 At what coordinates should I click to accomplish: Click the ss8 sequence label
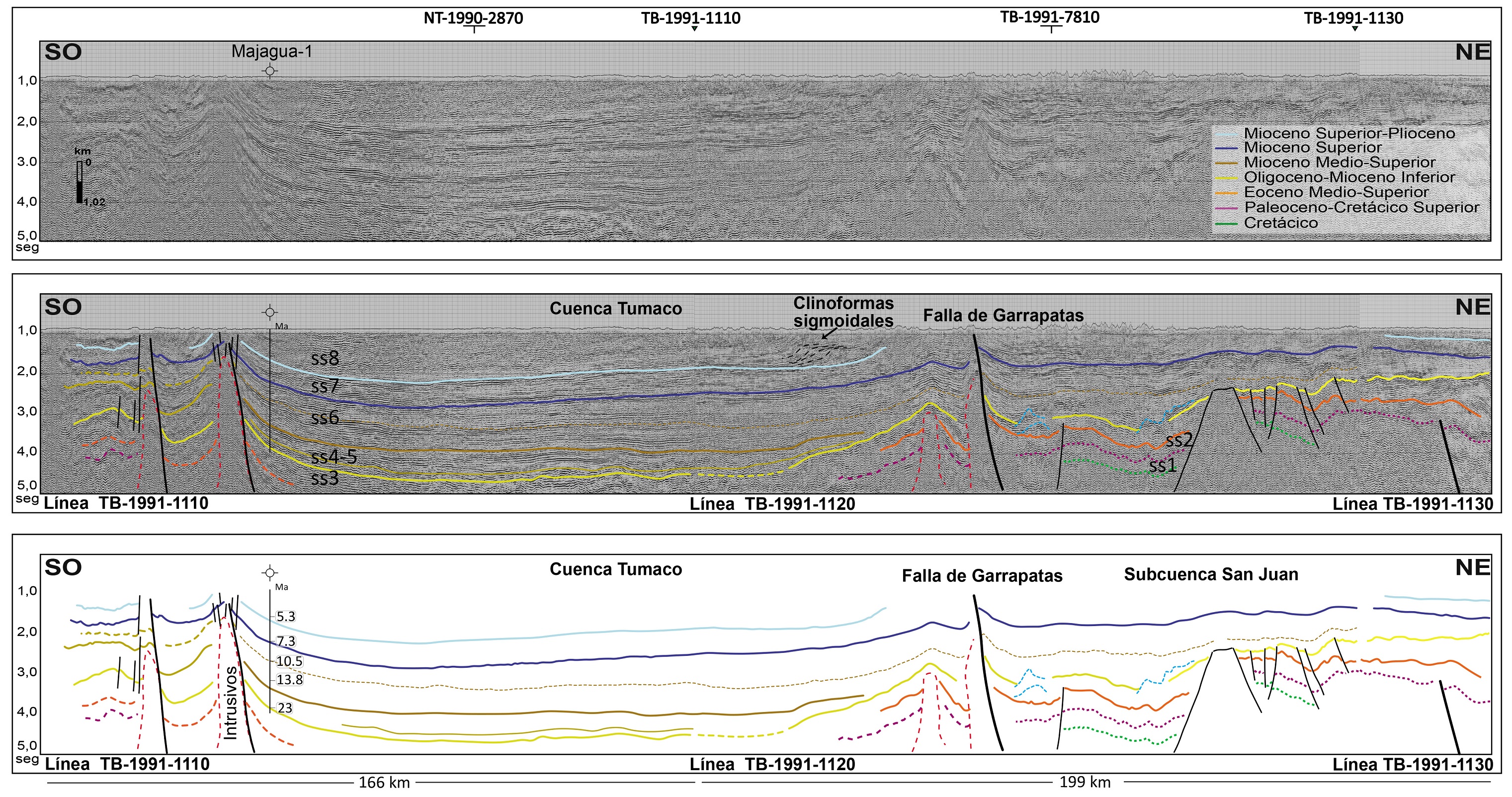(325, 358)
